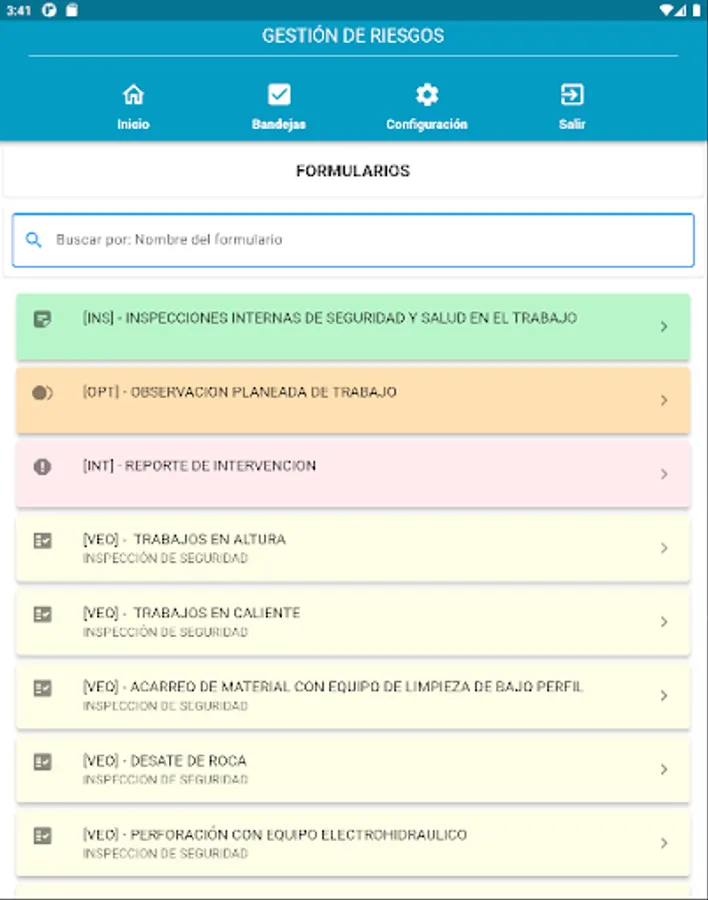Screen dimensions: 708x900
Task: Open VEO form Desate de Roca
Action: pyautogui.click(x=353, y=769)
